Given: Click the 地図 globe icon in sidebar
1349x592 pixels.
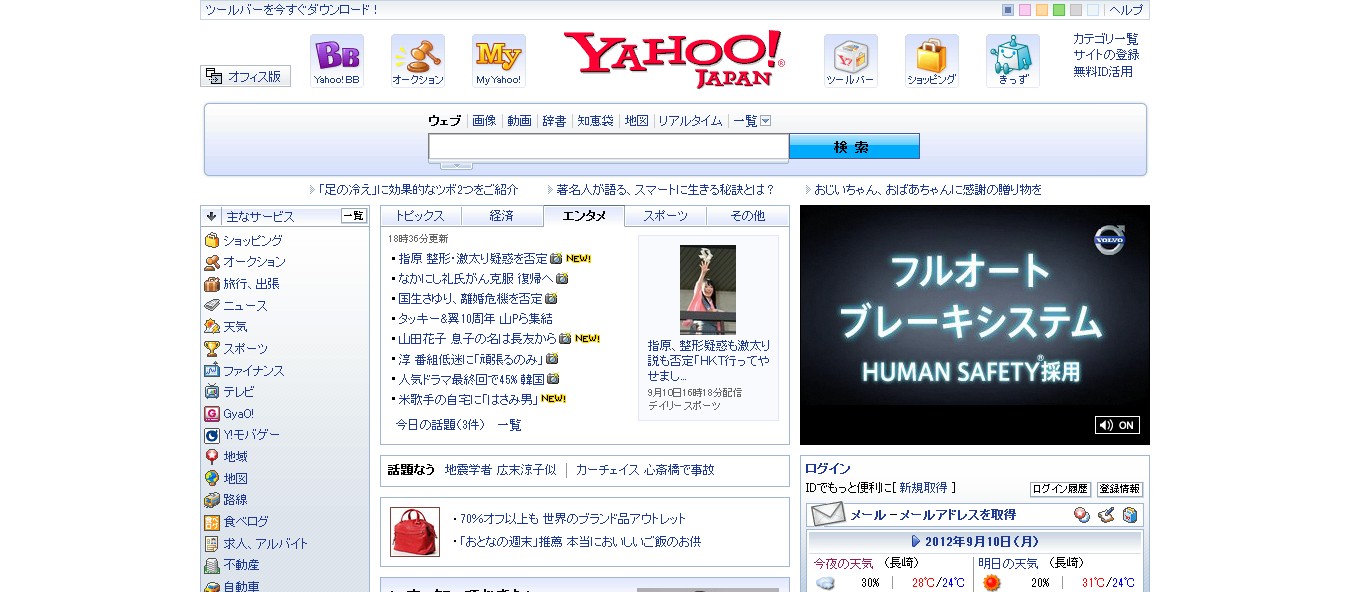Looking at the screenshot, I should coord(212,478).
